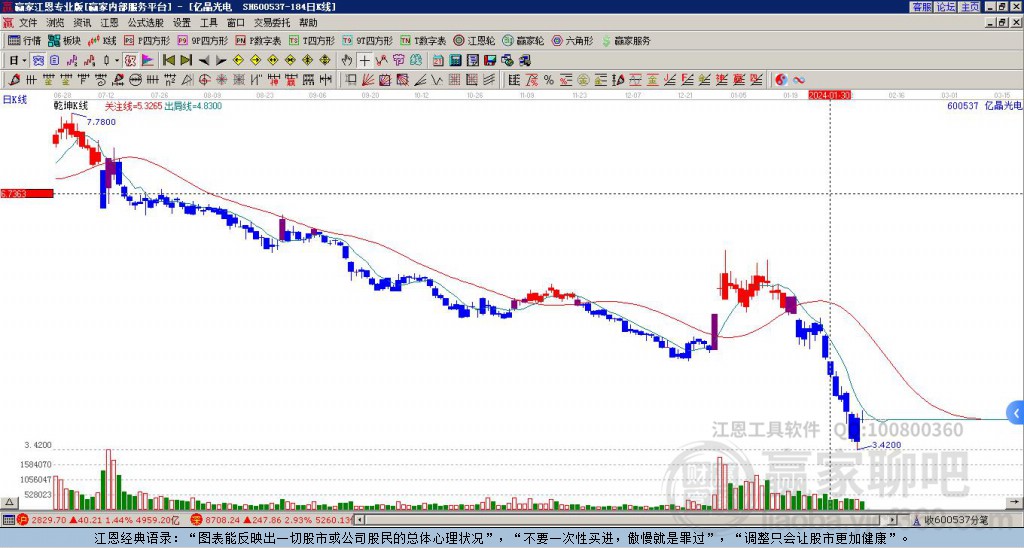Click the 600537 亿晶光电 stock label
Screen dimensions: 1024x548
984,105
